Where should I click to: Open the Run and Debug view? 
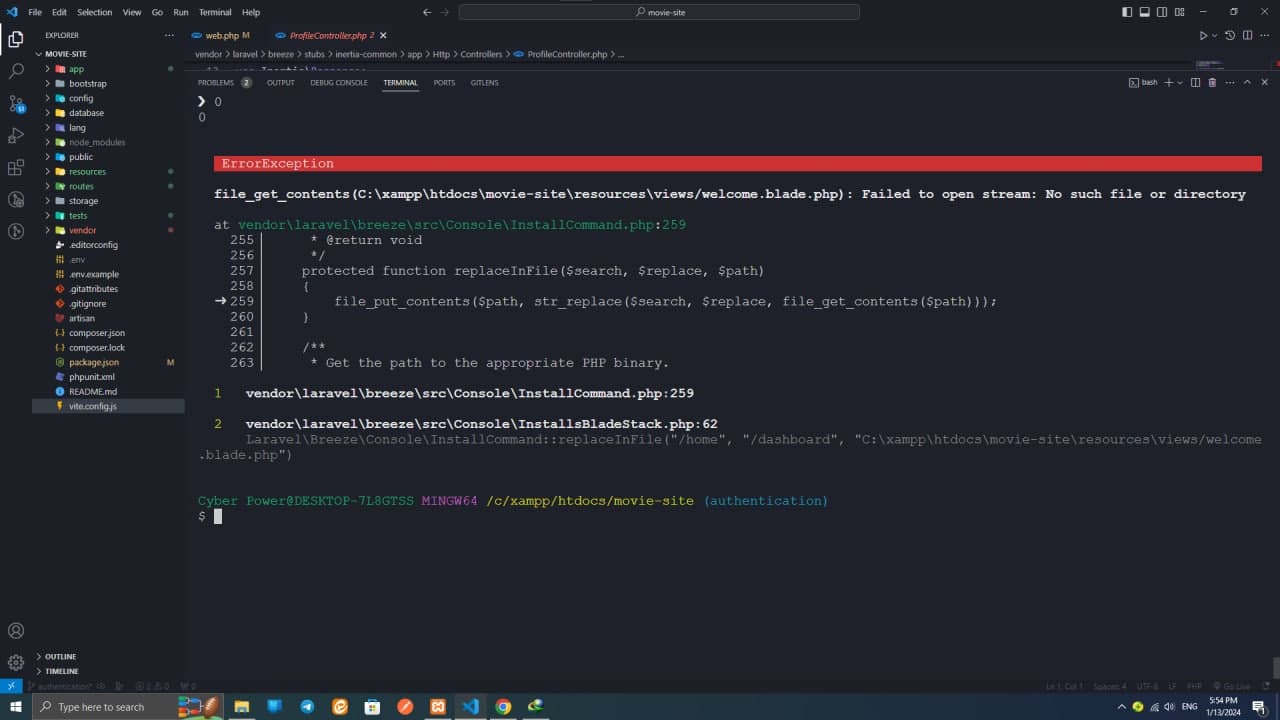[16, 135]
